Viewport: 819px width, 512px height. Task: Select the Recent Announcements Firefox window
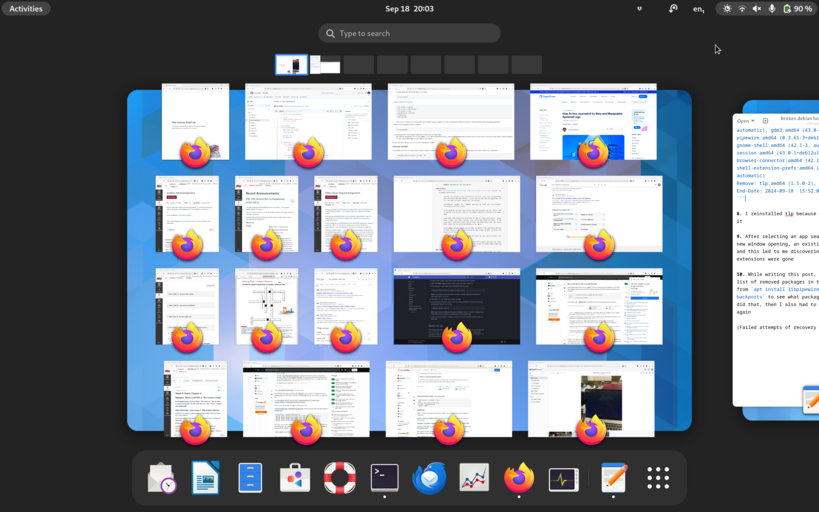click(x=266, y=214)
